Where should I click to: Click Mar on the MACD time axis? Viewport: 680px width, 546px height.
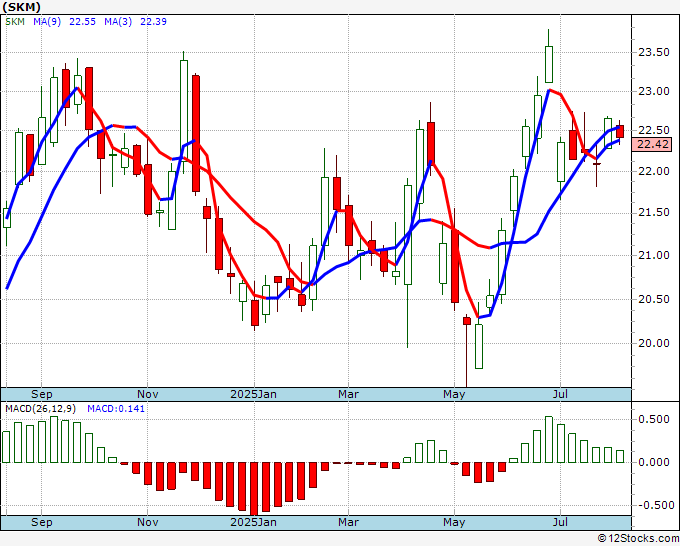pos(348,522)
